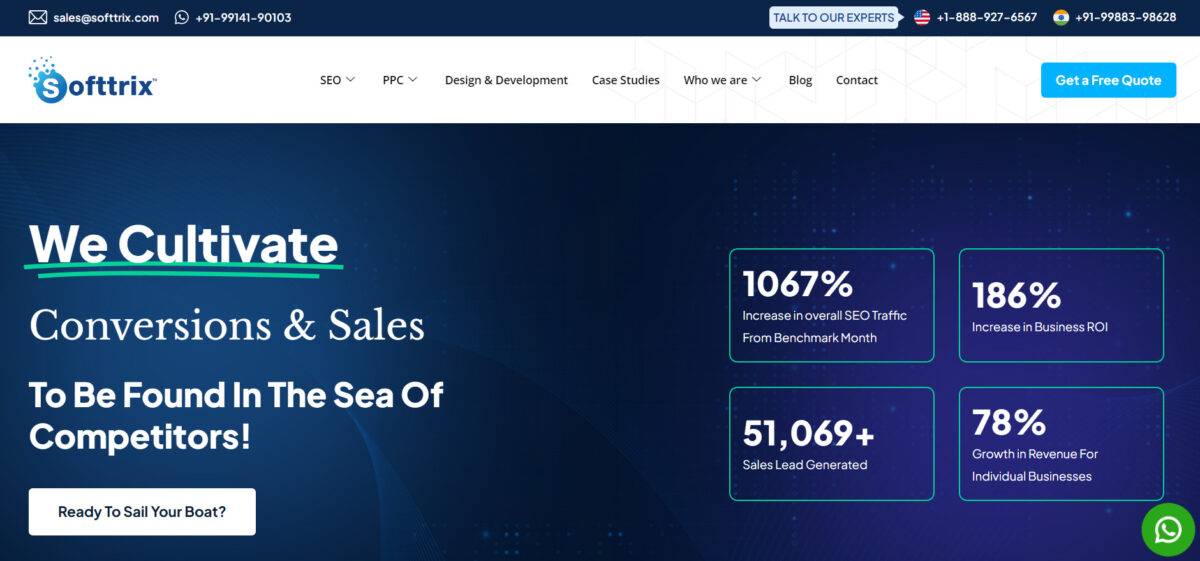The height and width of the screenshot is (561, 1200).
Task: Click the We Cultivate heading
Action: click(184, 244)
